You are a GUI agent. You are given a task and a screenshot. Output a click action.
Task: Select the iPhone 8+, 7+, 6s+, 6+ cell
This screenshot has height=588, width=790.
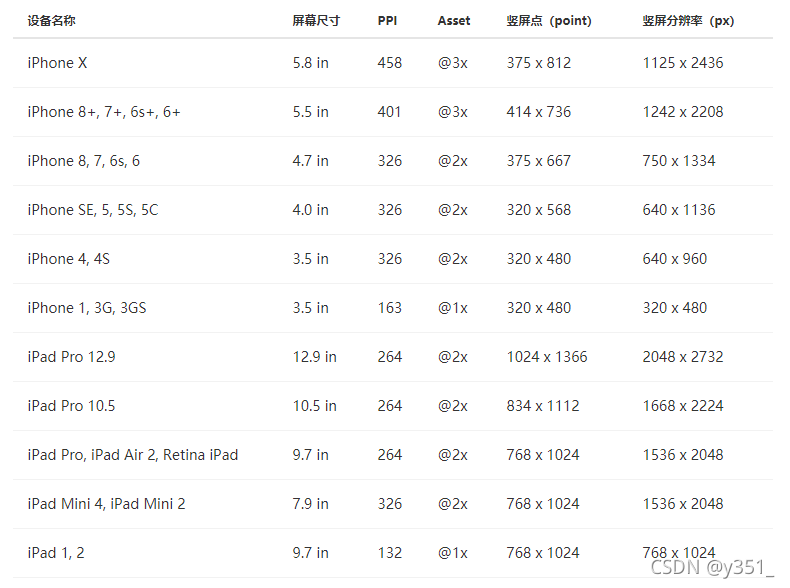[x=104, y=112]
